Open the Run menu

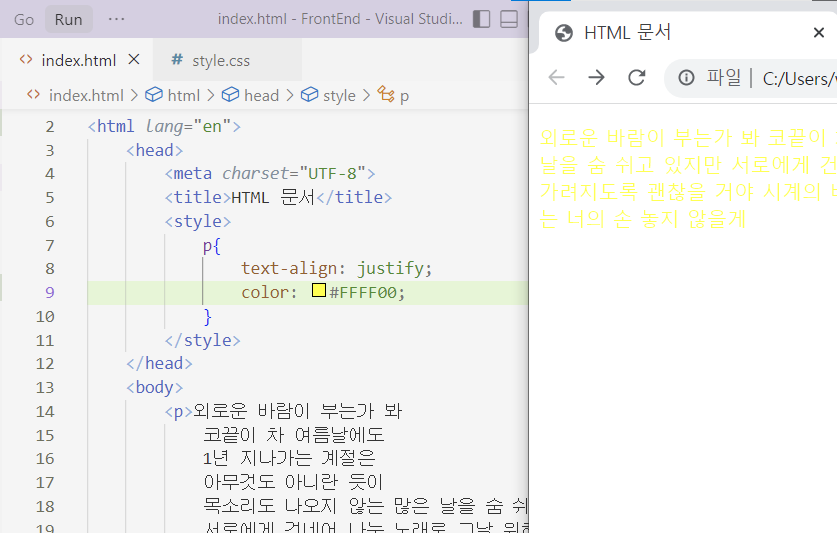coord(68,20)
